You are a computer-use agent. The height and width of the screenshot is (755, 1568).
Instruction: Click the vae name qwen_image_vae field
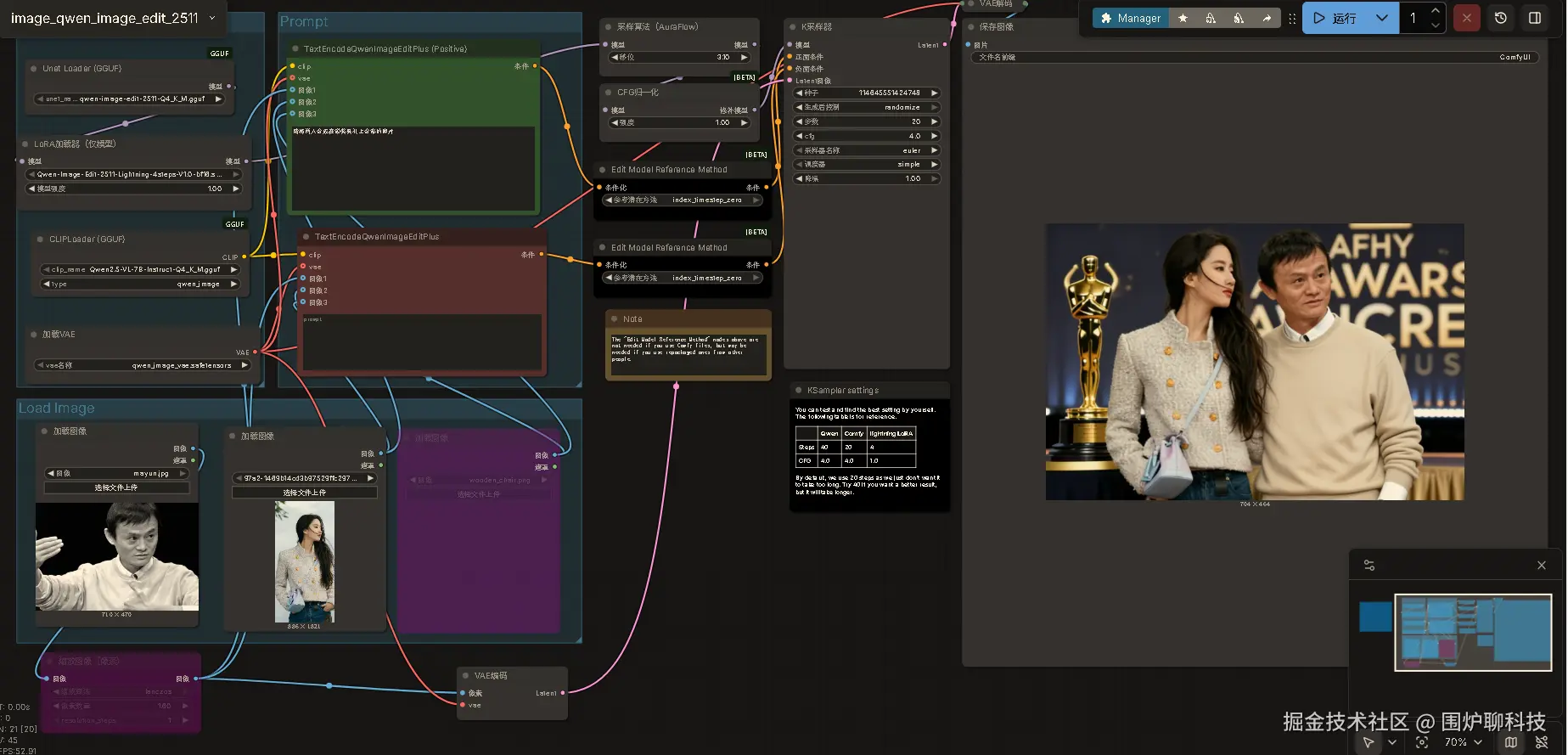(143, 365)
